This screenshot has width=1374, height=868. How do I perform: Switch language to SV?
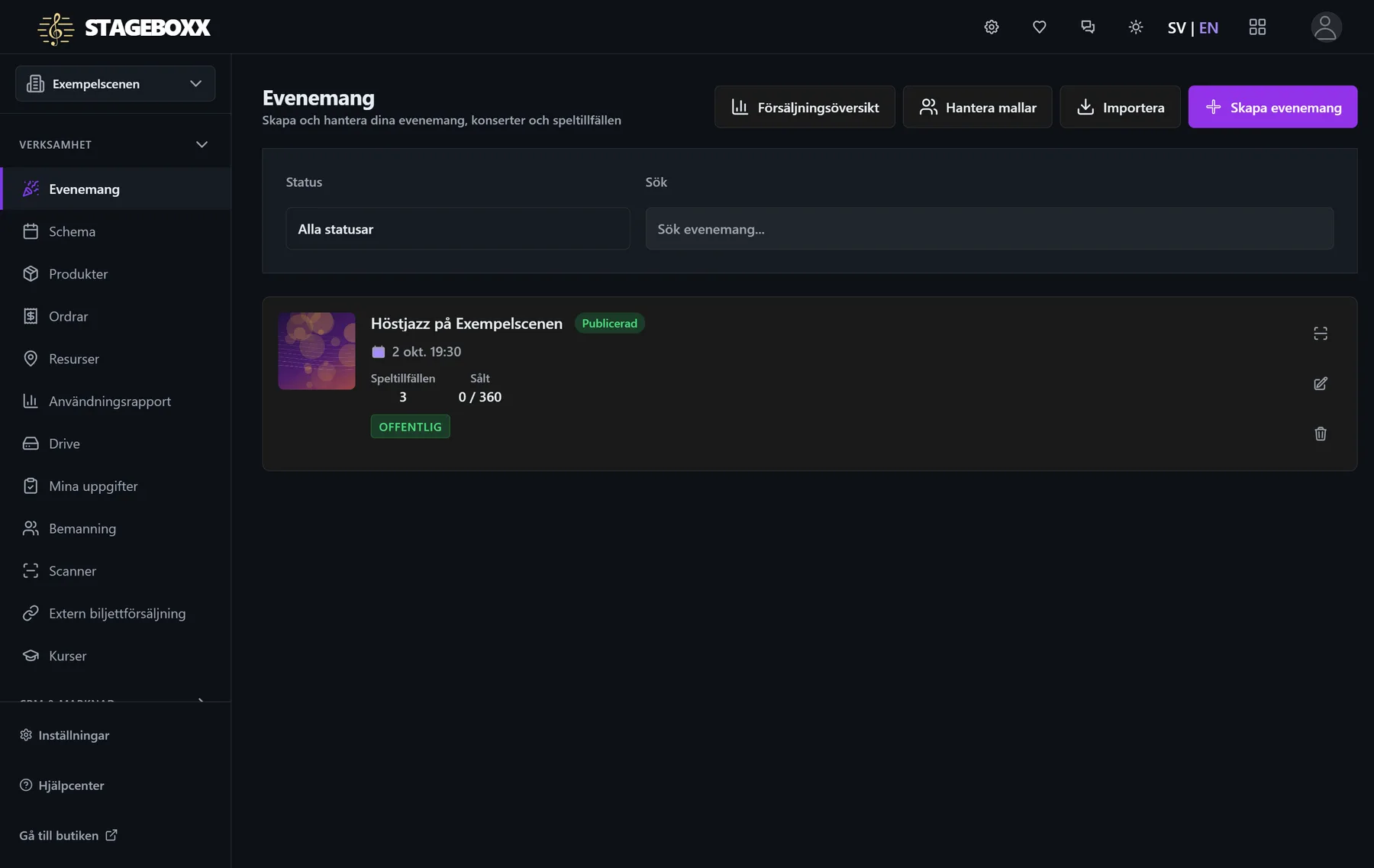coord(1176,28)
